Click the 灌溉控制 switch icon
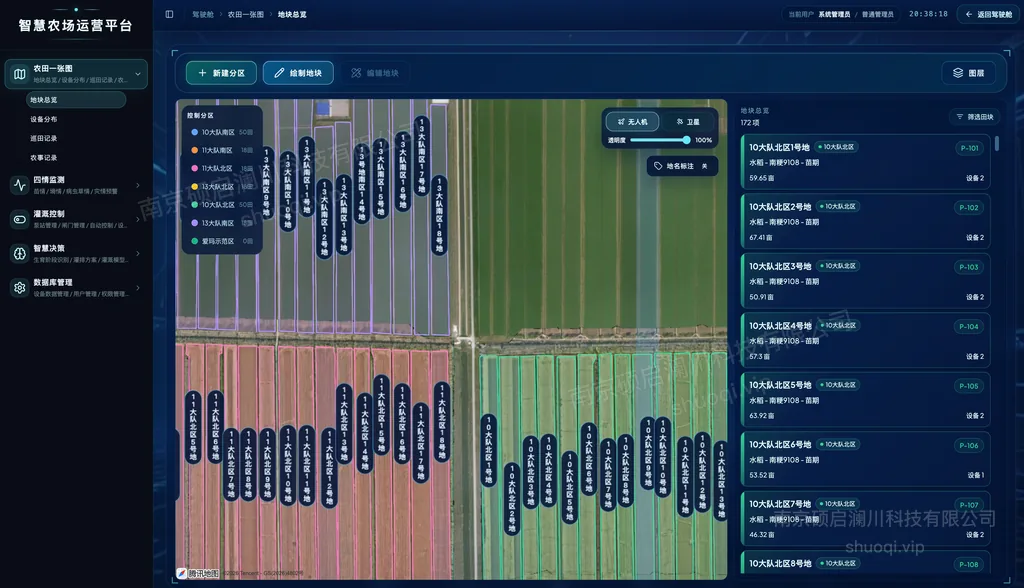Screen dimensions: 1024x588 click(20, 220)
